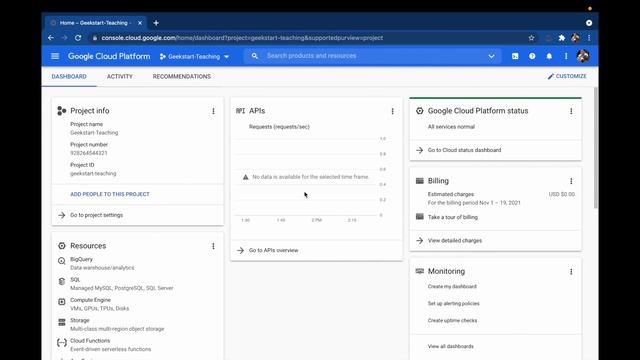The image size is (640, 360).
Task: Reload the console page
Action: tap(78, 38)
